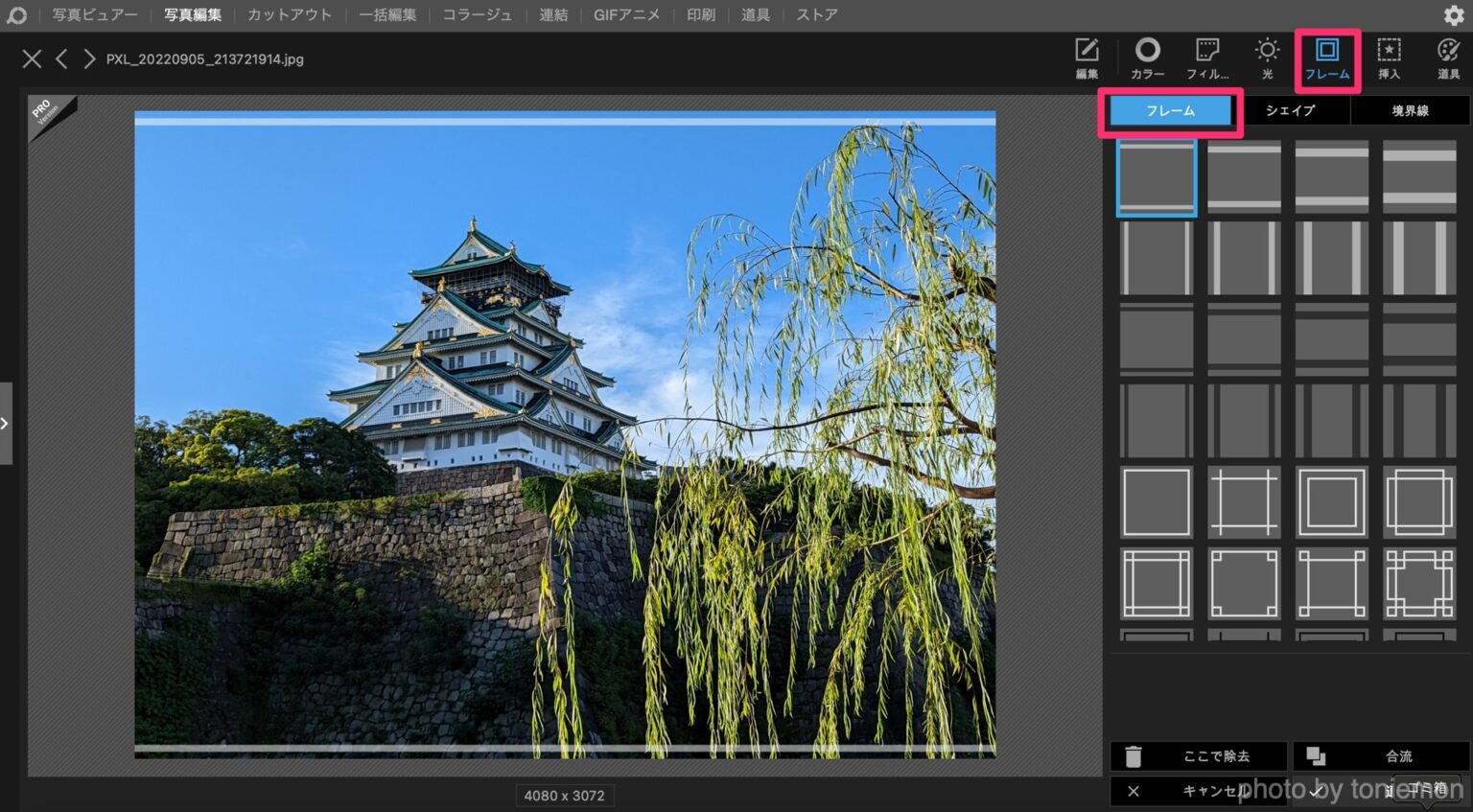The width and height of the screenshot is (1473, 812).
Task: Switch to GIFアニメ mode
Action: [x=627, y=14]
